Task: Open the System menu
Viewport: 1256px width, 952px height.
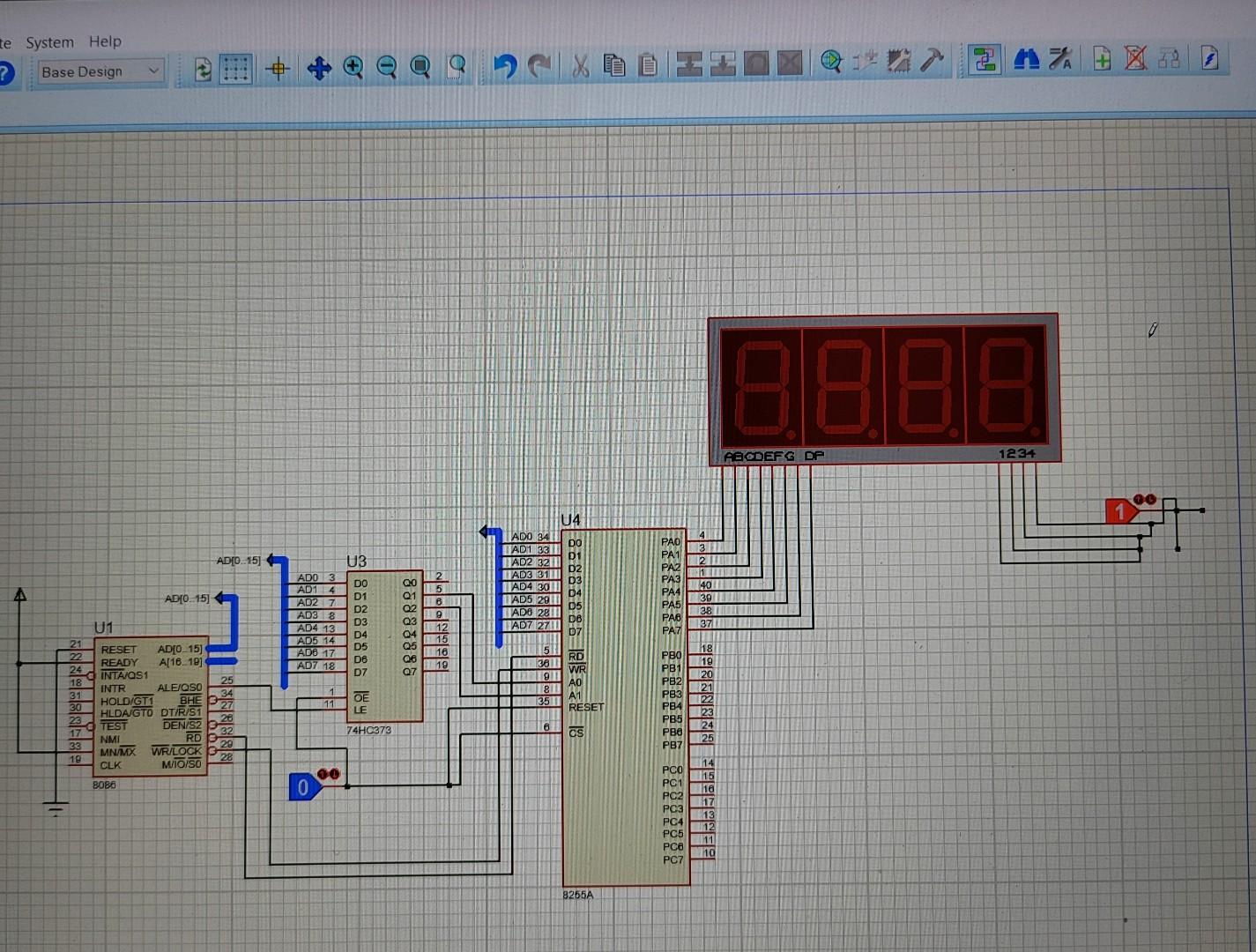Action: 49,41
